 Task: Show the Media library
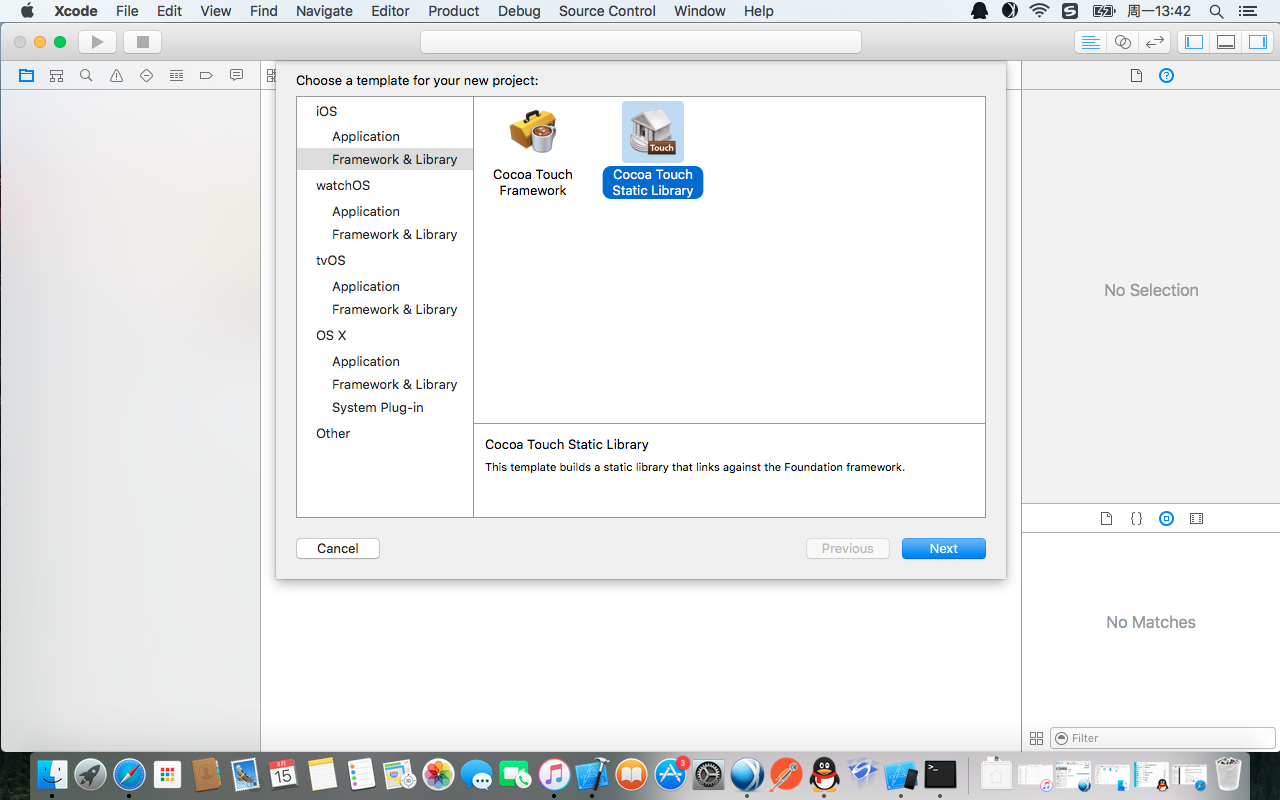coord(1197,518)
